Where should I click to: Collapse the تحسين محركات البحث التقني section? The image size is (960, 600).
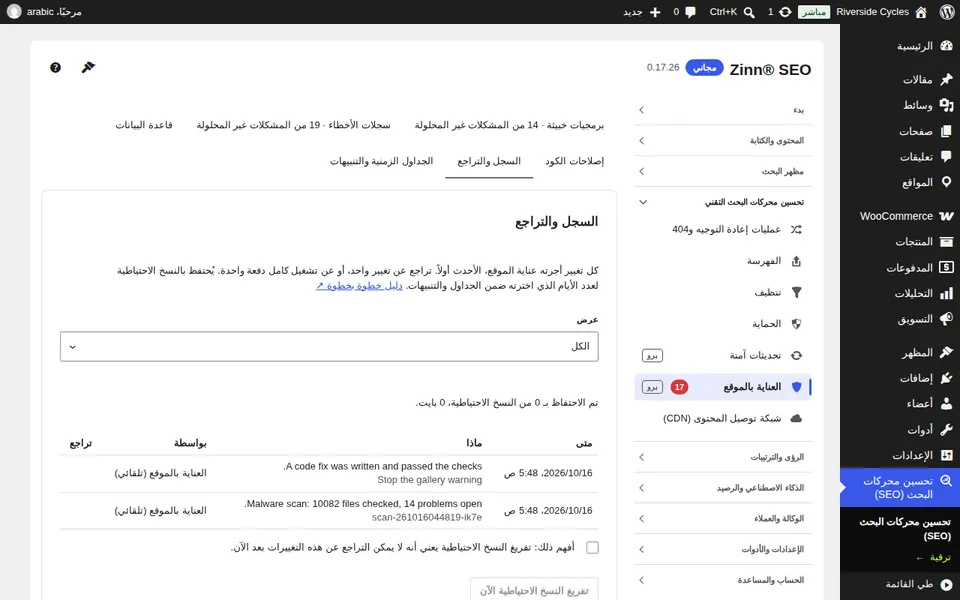tap(723, 202)
